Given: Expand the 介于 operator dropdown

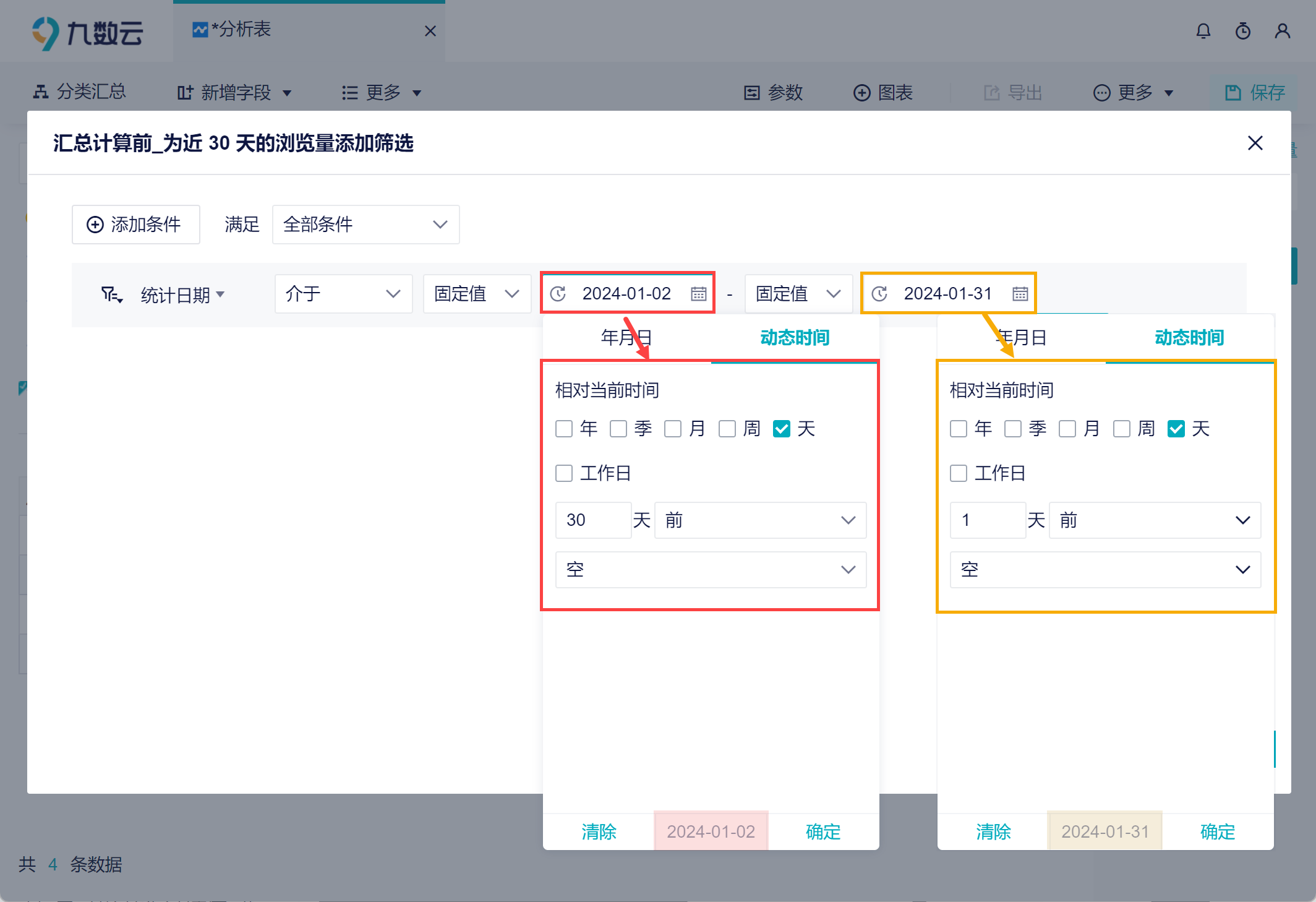Looking at the screenshot, I should point(343,293).
